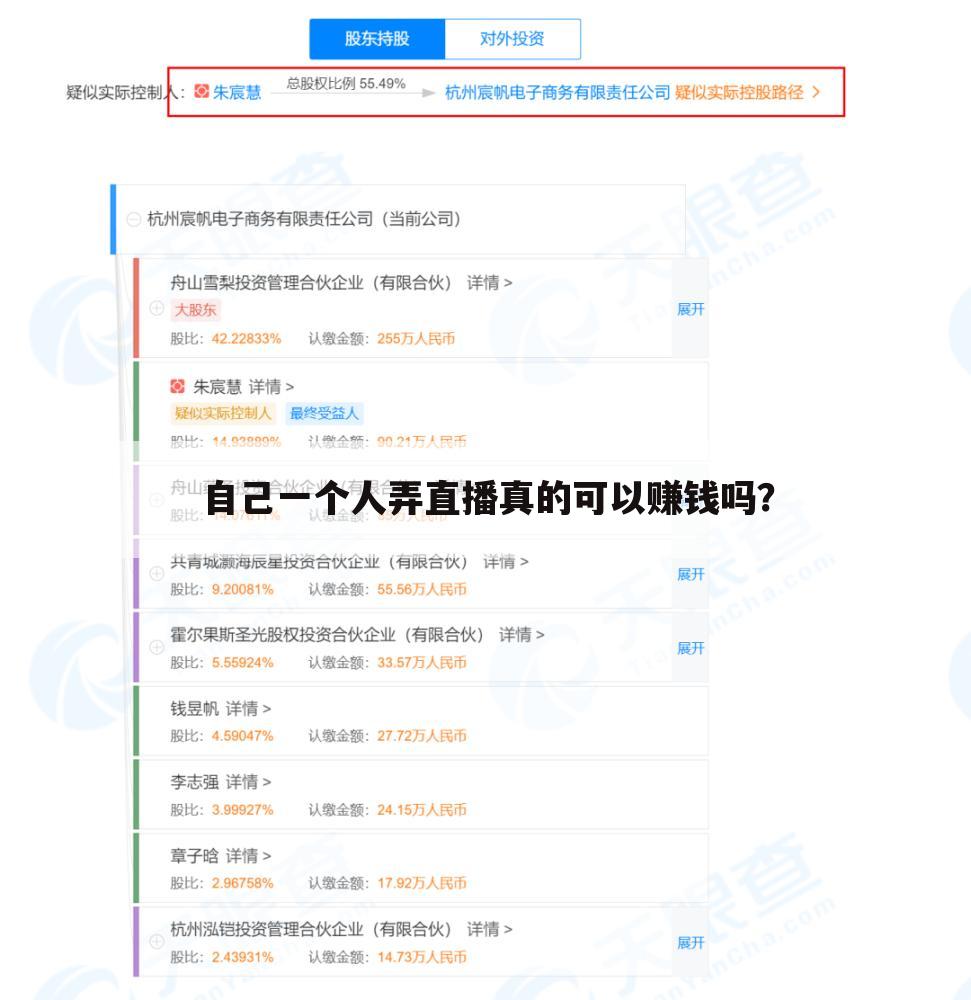
Task: Click the 42.22833% share ratio value
Action: click(x=246, y=339)
